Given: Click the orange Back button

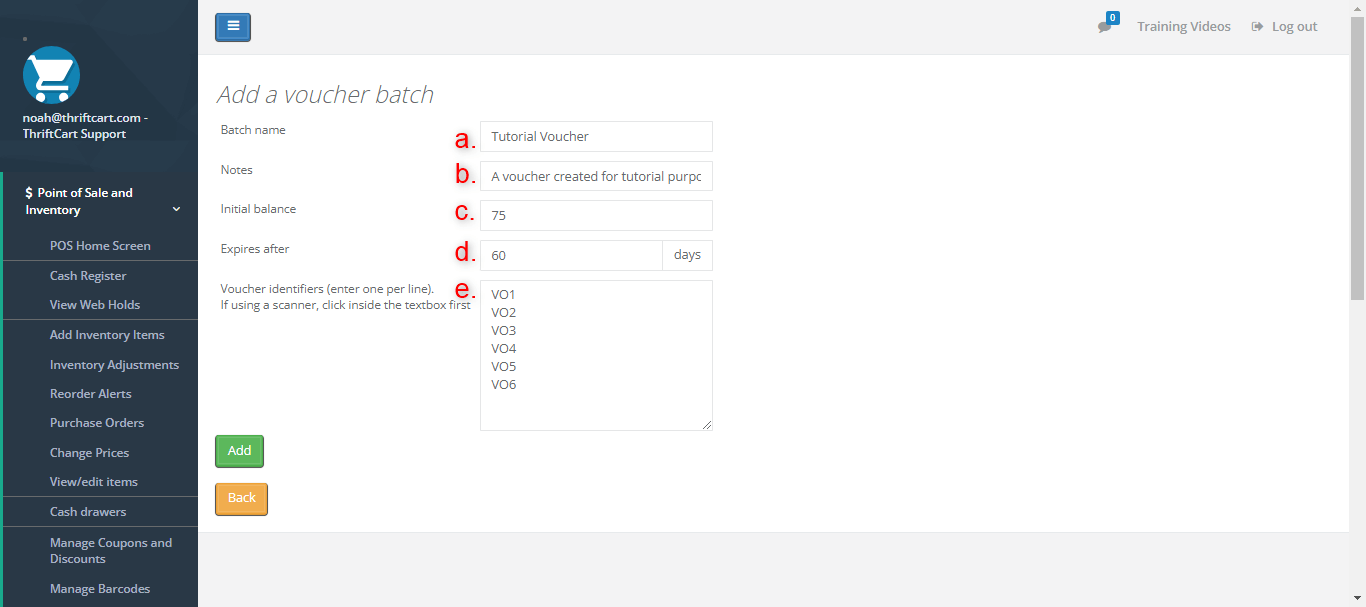Looking at the screenshot, I should coord(241,498).
